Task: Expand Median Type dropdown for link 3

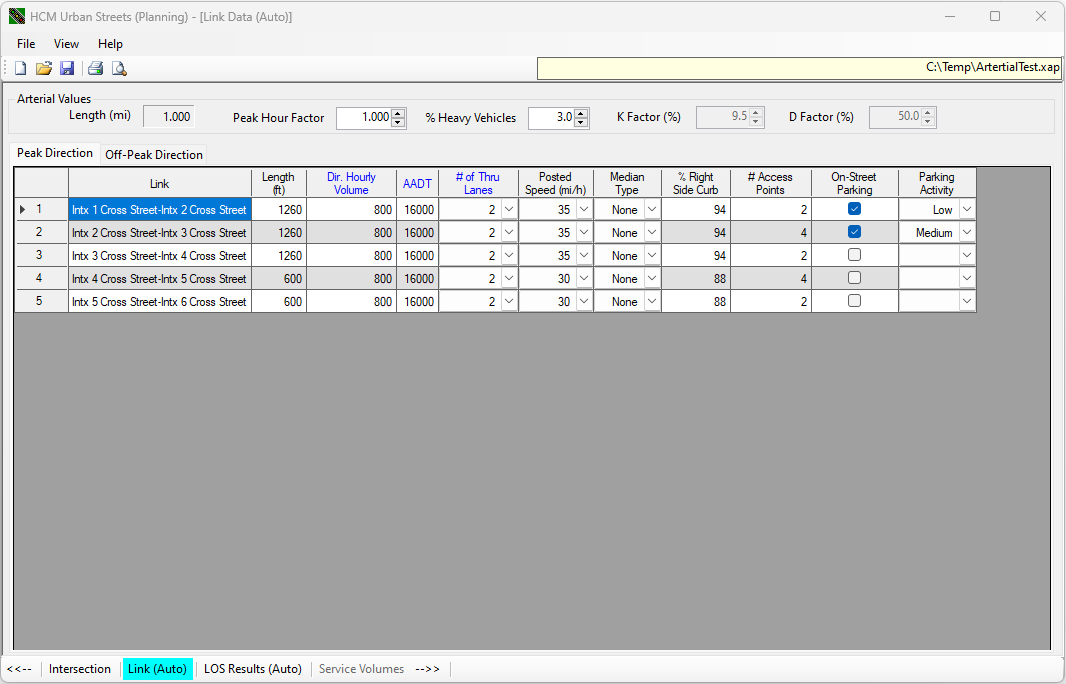Action: (651, 256)
